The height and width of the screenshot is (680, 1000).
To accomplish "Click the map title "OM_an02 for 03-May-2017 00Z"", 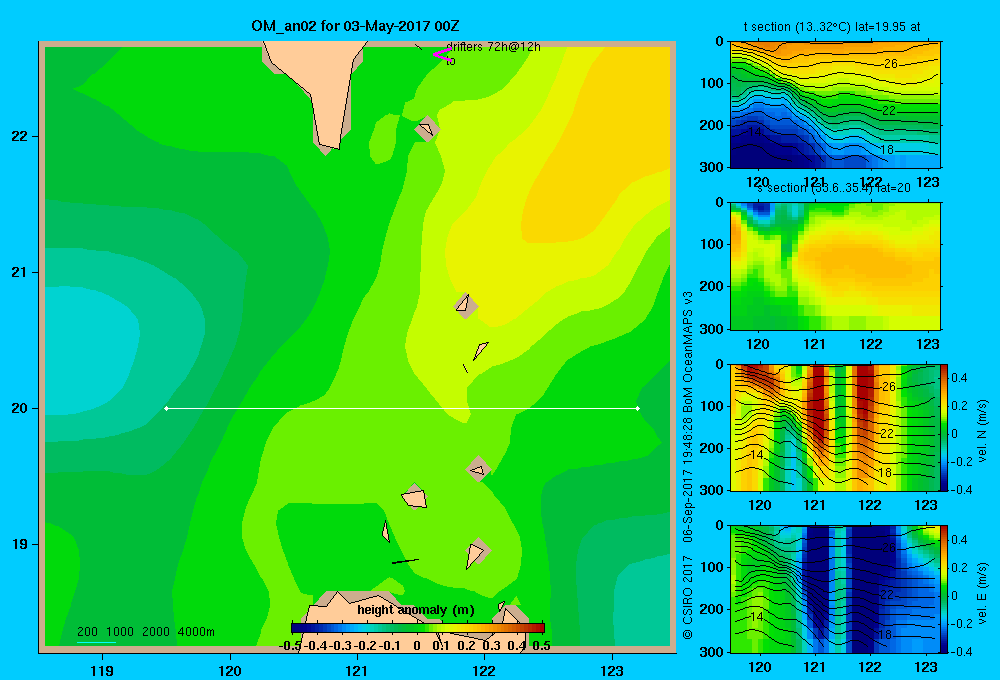I will [x=355, y=26].
